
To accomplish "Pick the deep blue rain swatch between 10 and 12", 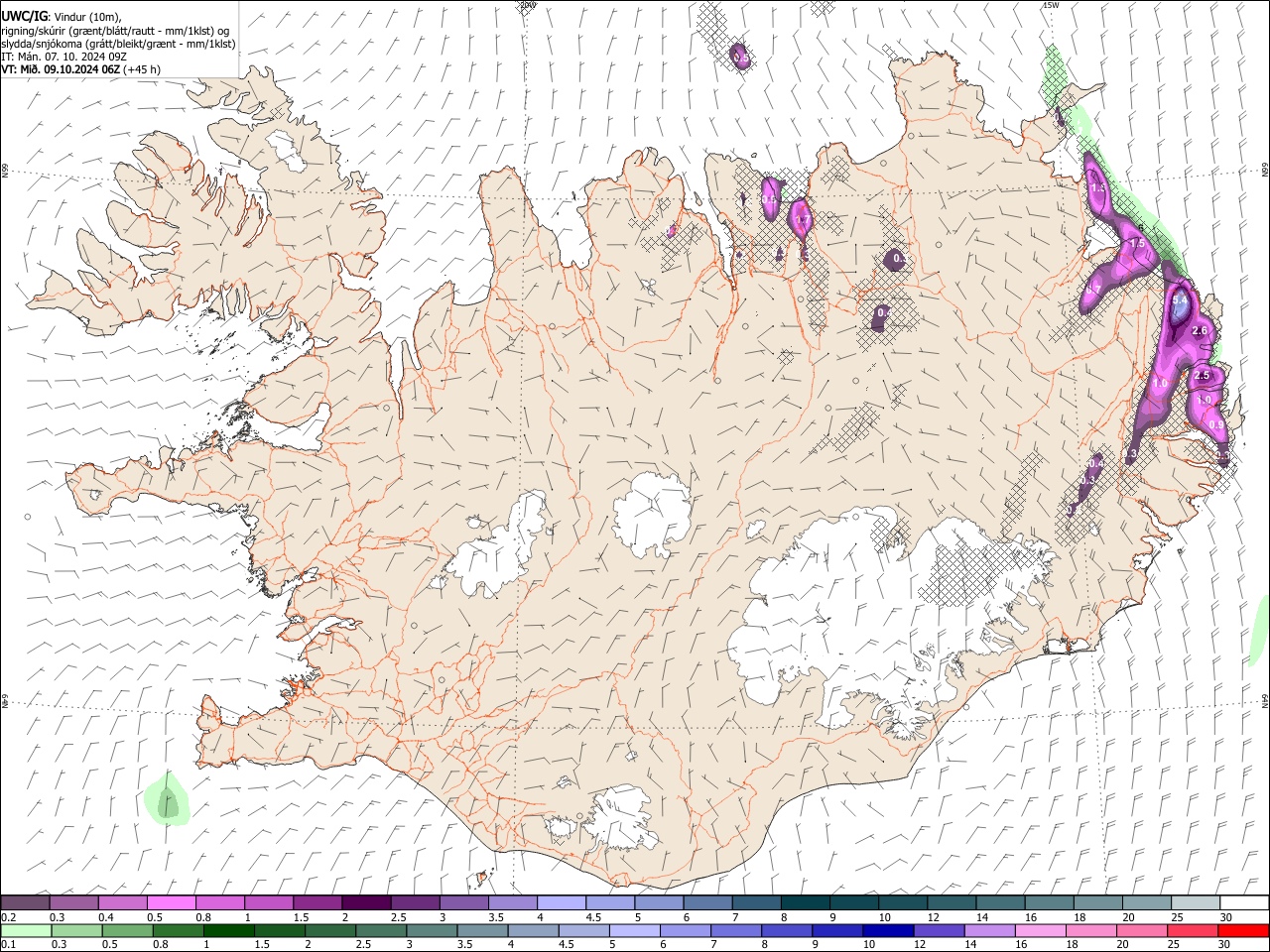I will click(x=888, y=930).
